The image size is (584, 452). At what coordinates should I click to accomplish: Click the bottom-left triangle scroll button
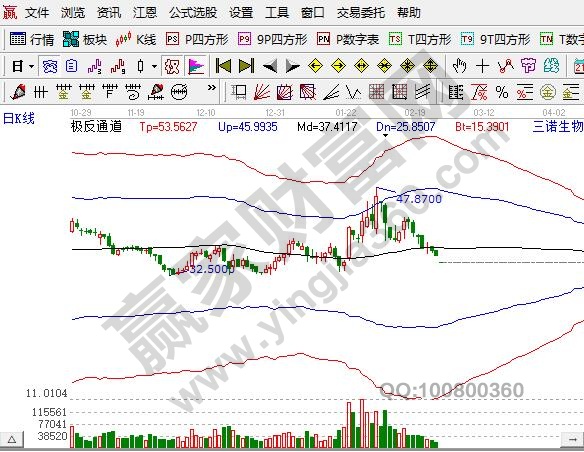tap(12, 440)
